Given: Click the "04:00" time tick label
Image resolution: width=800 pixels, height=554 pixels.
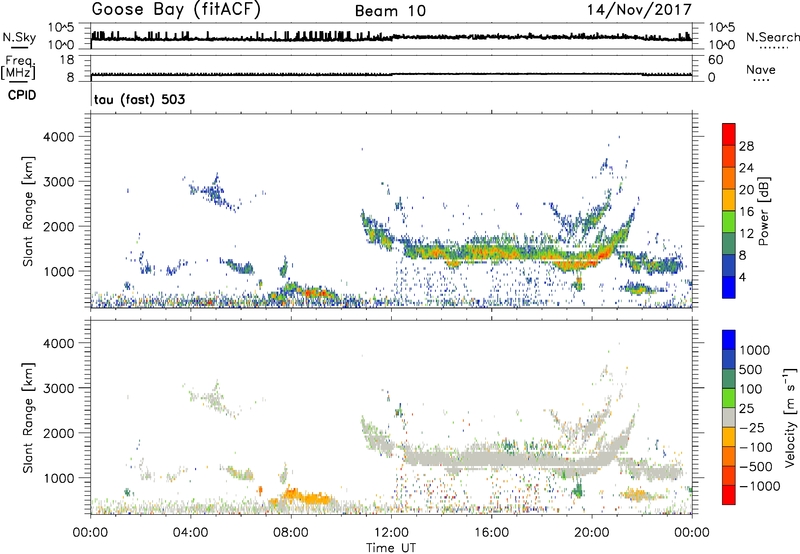Looking at the screenshot, I should (190, 533).
